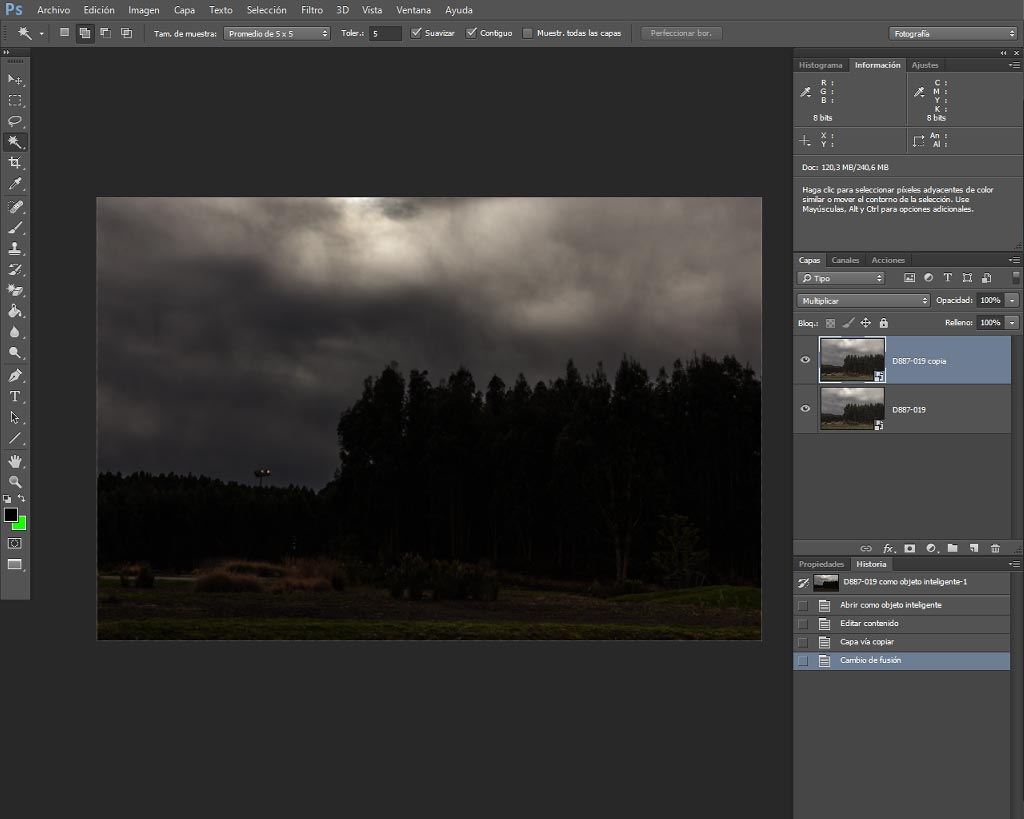Select the Pen tool
This screenshot has width=1024, height=819.
point(15,376)
